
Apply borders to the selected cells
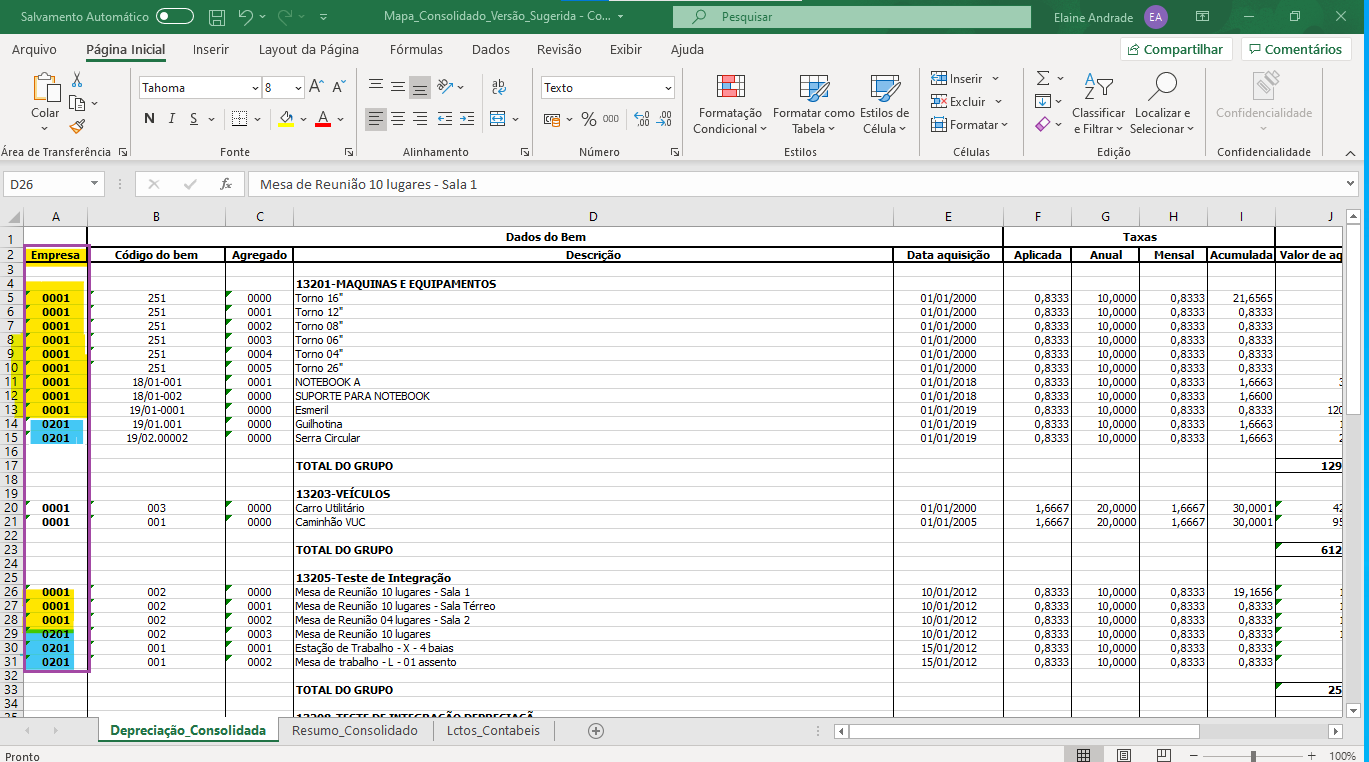pos(239,119)
